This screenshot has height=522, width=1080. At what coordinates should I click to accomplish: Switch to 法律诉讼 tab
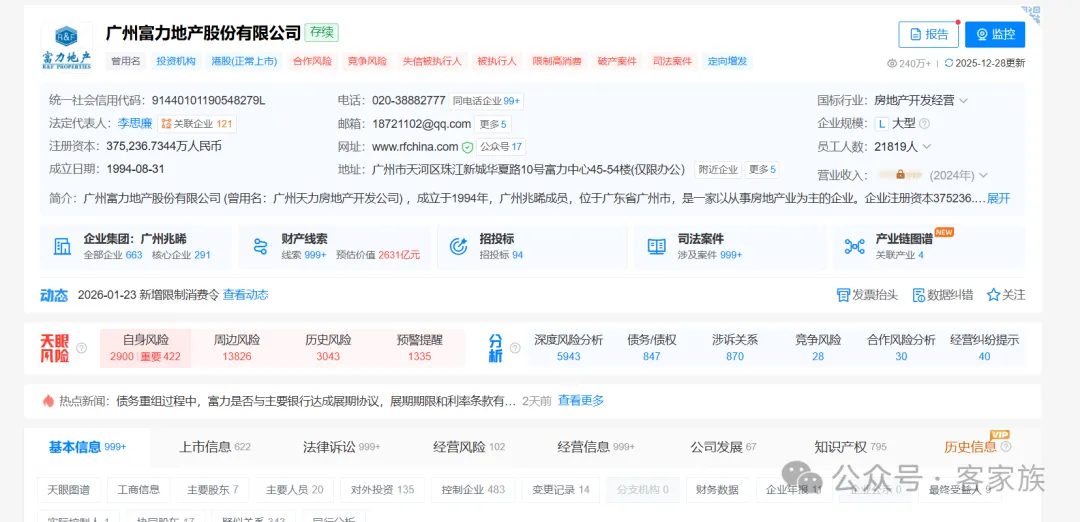[x=342, y=447]
